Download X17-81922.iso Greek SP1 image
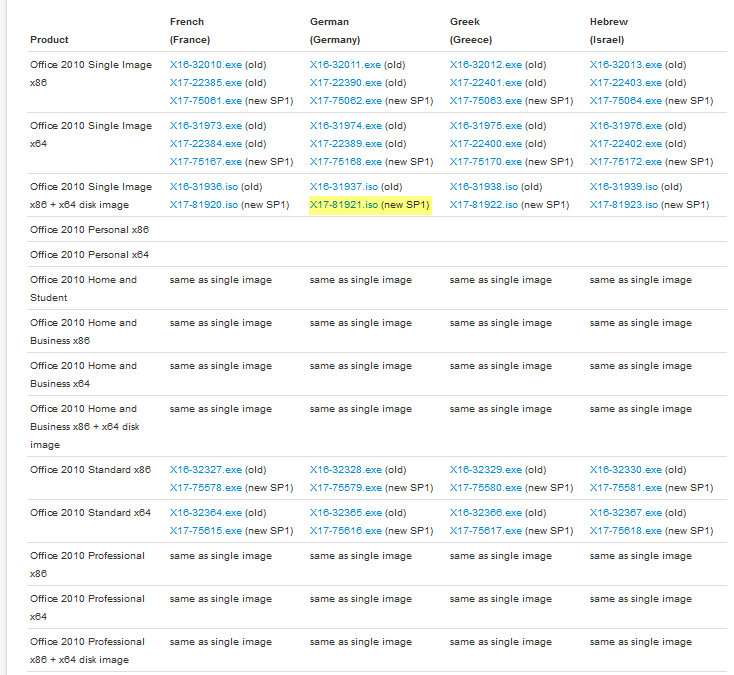 point(484,205)
